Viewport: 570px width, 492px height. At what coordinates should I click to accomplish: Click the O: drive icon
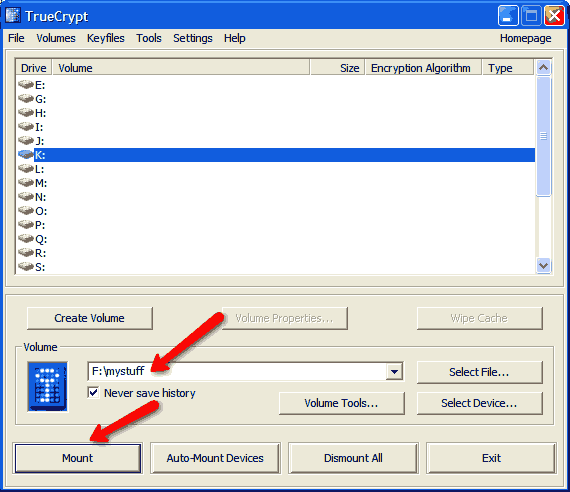coord(26,210)
